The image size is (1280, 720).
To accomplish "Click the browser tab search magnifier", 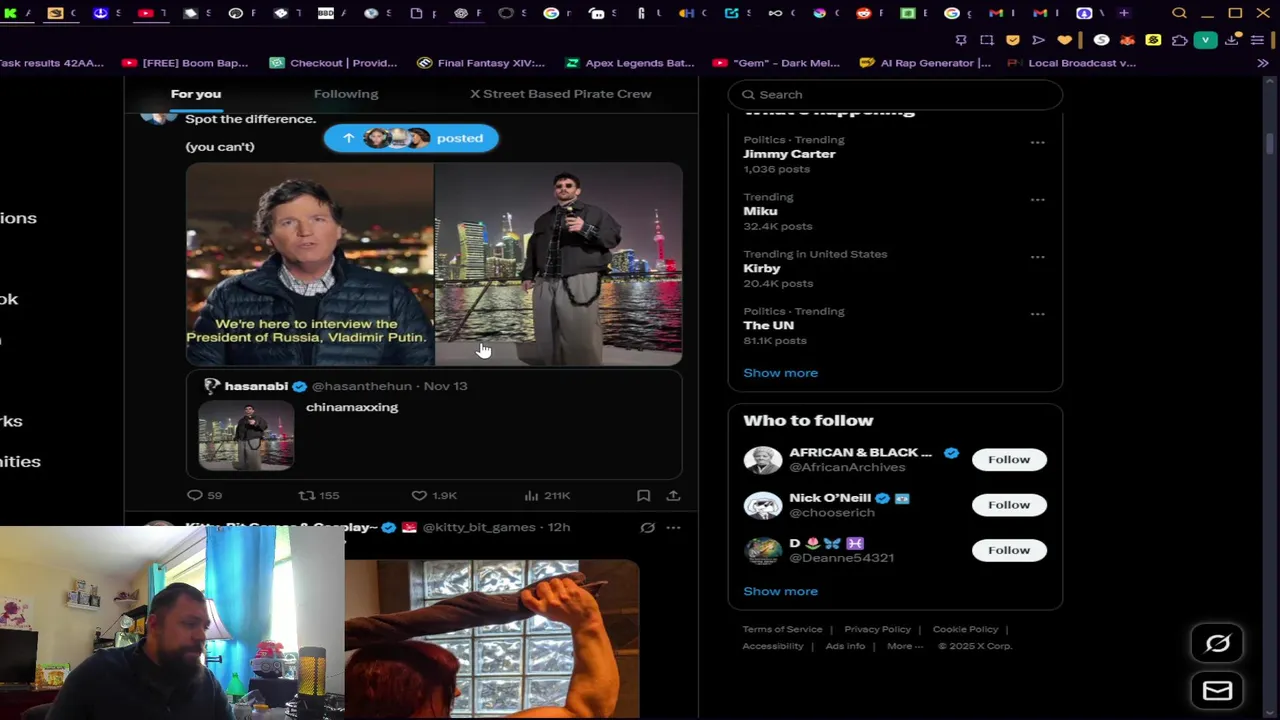I will pyautogui.click(x=1179, y=13).
